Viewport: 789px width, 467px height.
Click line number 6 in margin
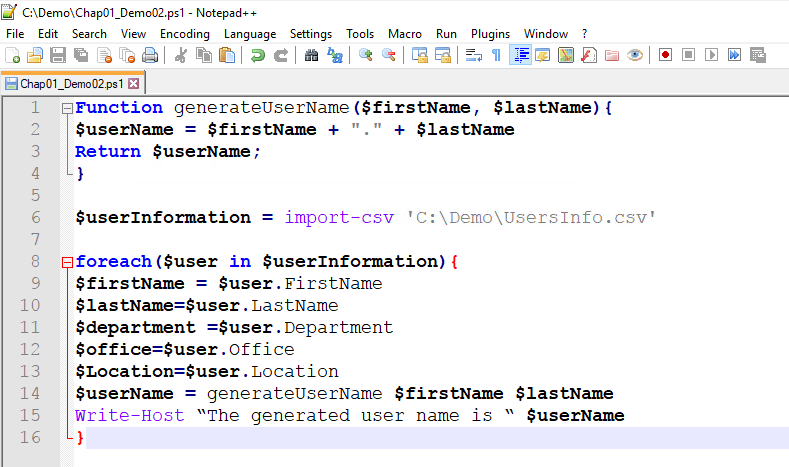35,217
